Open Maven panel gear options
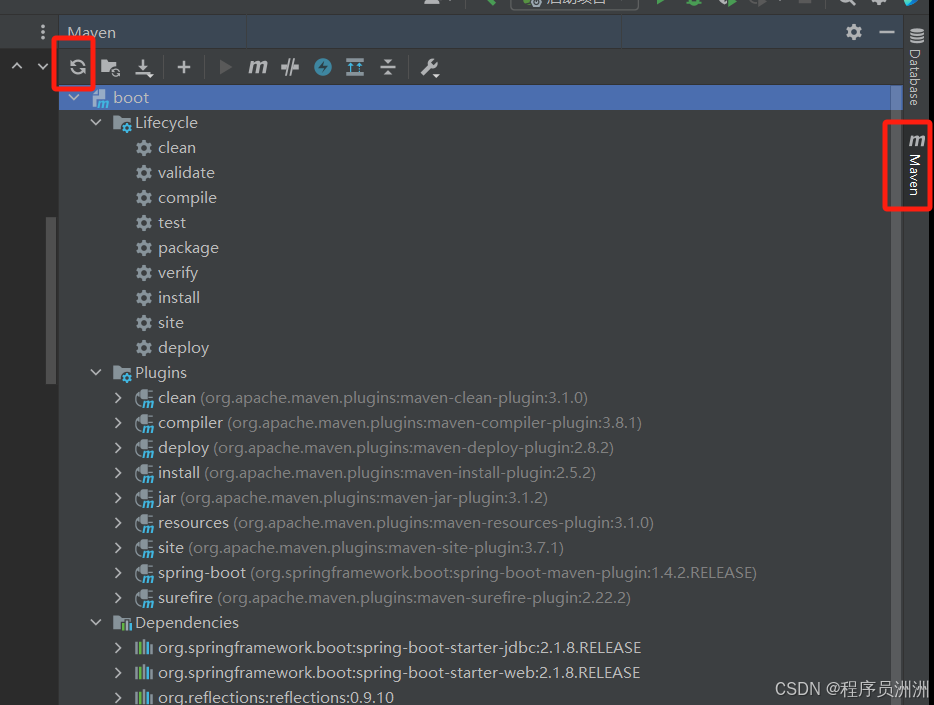 click(x=853, y=32)
